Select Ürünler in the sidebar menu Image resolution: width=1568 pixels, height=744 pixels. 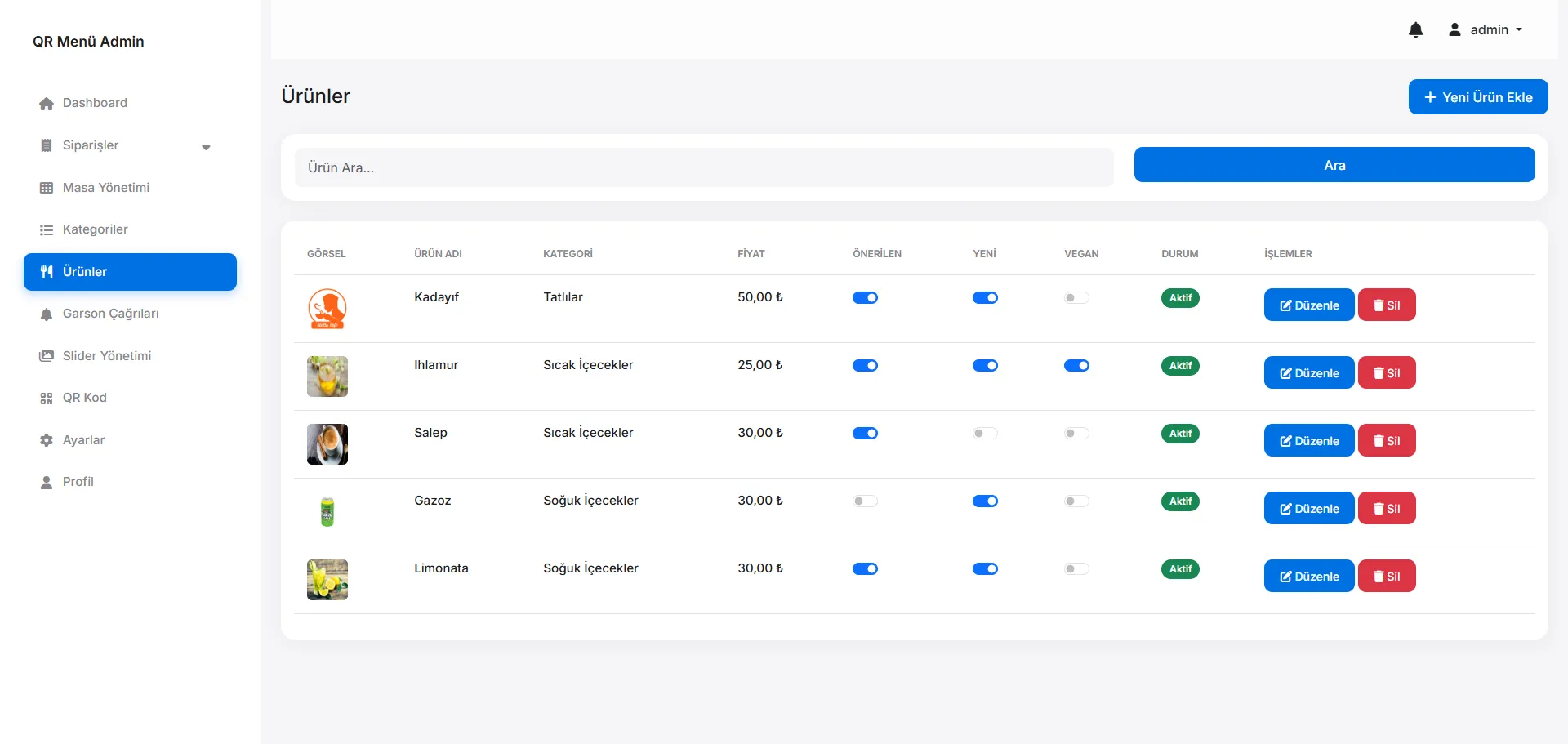pyautogui.click(x=130, y=272)
